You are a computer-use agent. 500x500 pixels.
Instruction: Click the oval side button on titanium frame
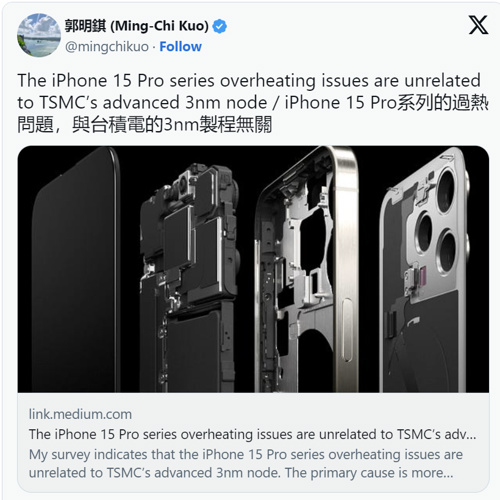[x=347, y=330]
